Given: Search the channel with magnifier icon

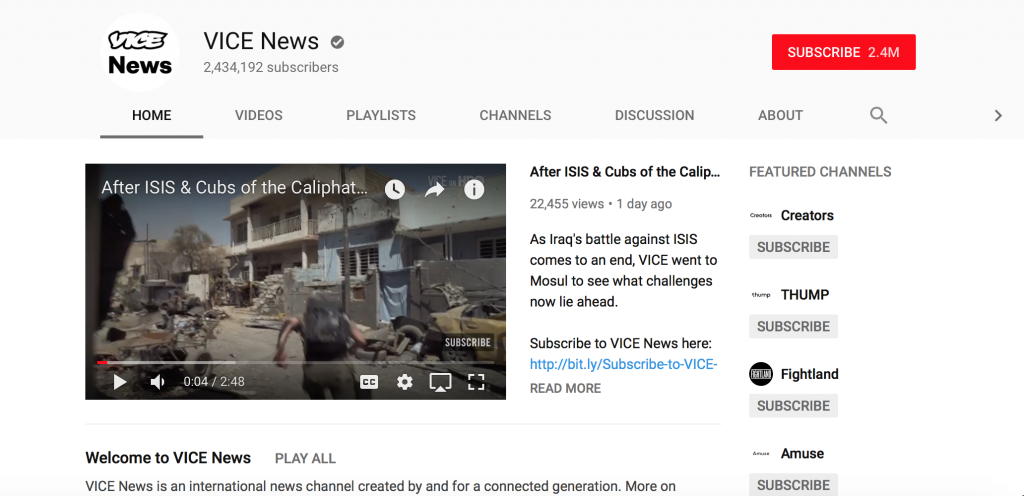Looking at the screenshot, I should [878, 115].
